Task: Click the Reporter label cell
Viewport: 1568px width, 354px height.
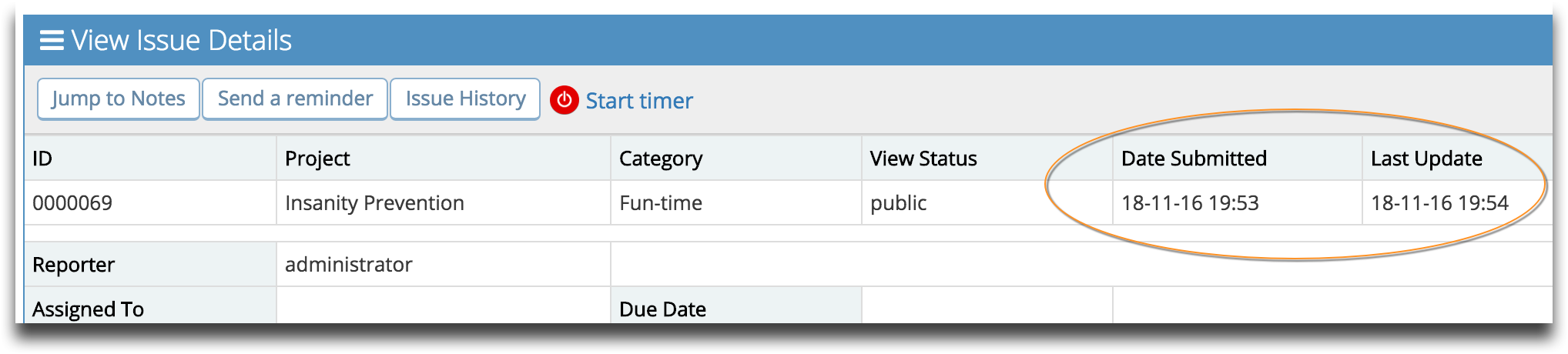Action: pyautogui.click(x=150, y=265)
